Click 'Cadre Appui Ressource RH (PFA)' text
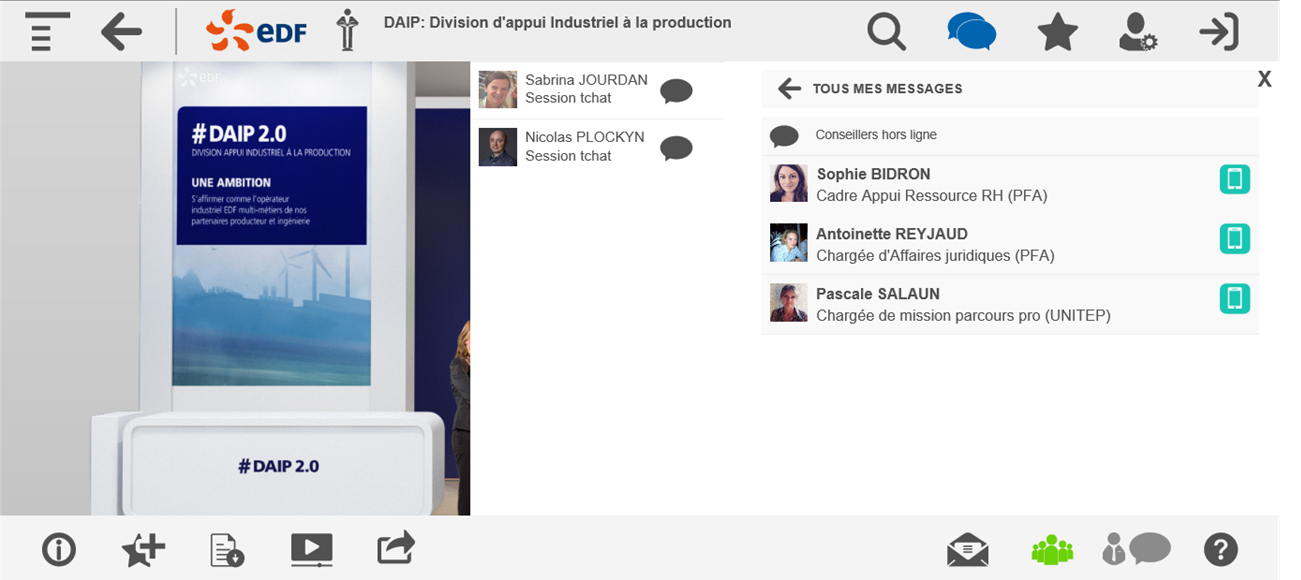 pos(932,196)
